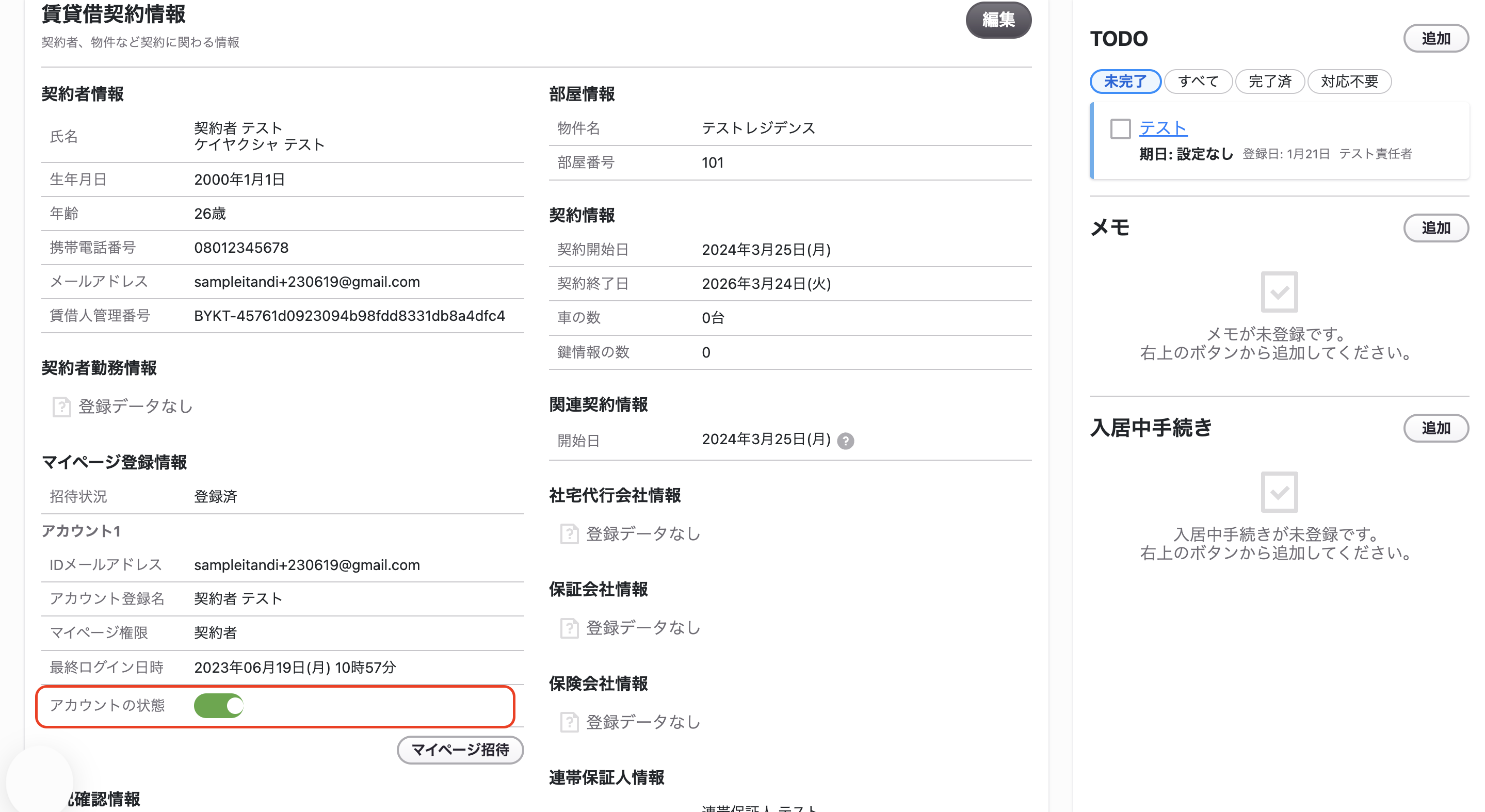Click the 編集 button for contract info

998,20
